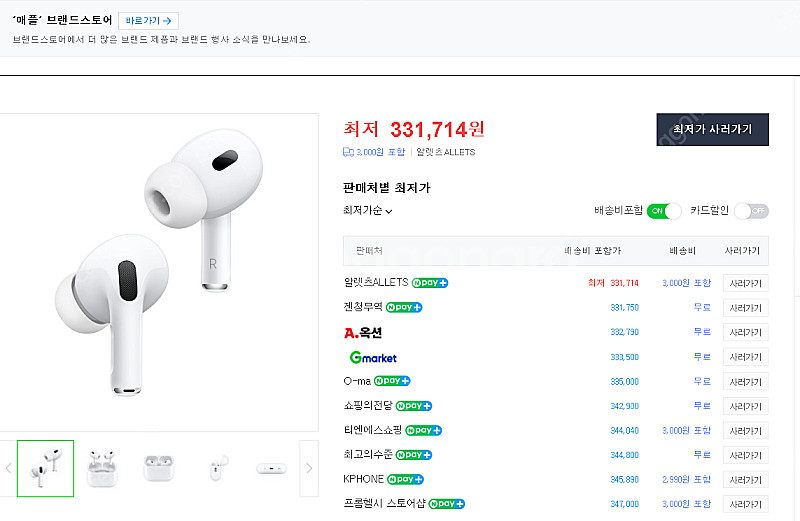Click the 344,830 price
Image resolution: width=800 pixels, height=521 pixels.
click(624, 455)
